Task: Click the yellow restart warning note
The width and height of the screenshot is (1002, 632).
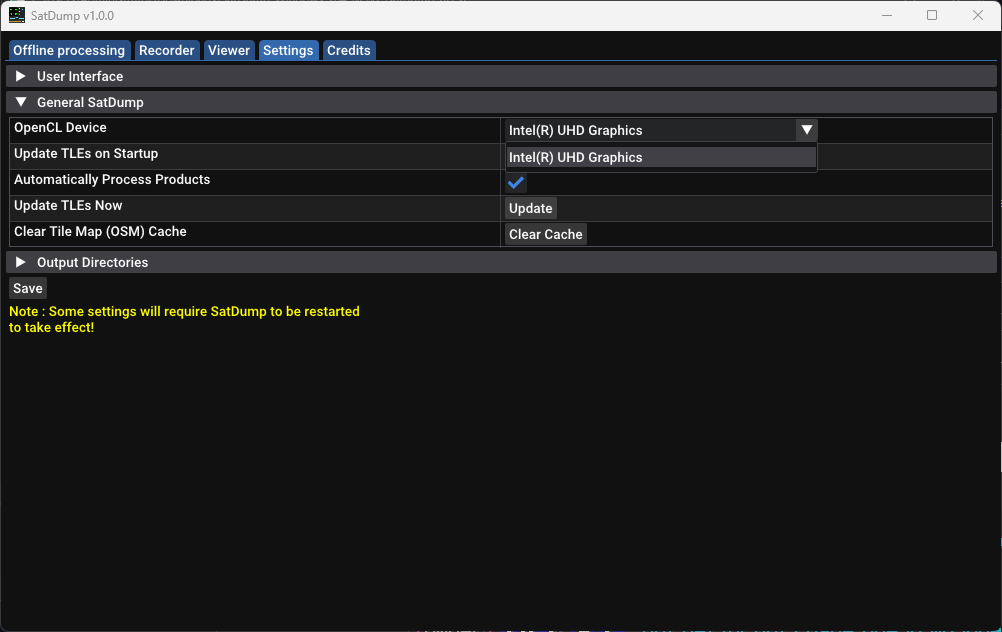Action: tap(184, 318)
